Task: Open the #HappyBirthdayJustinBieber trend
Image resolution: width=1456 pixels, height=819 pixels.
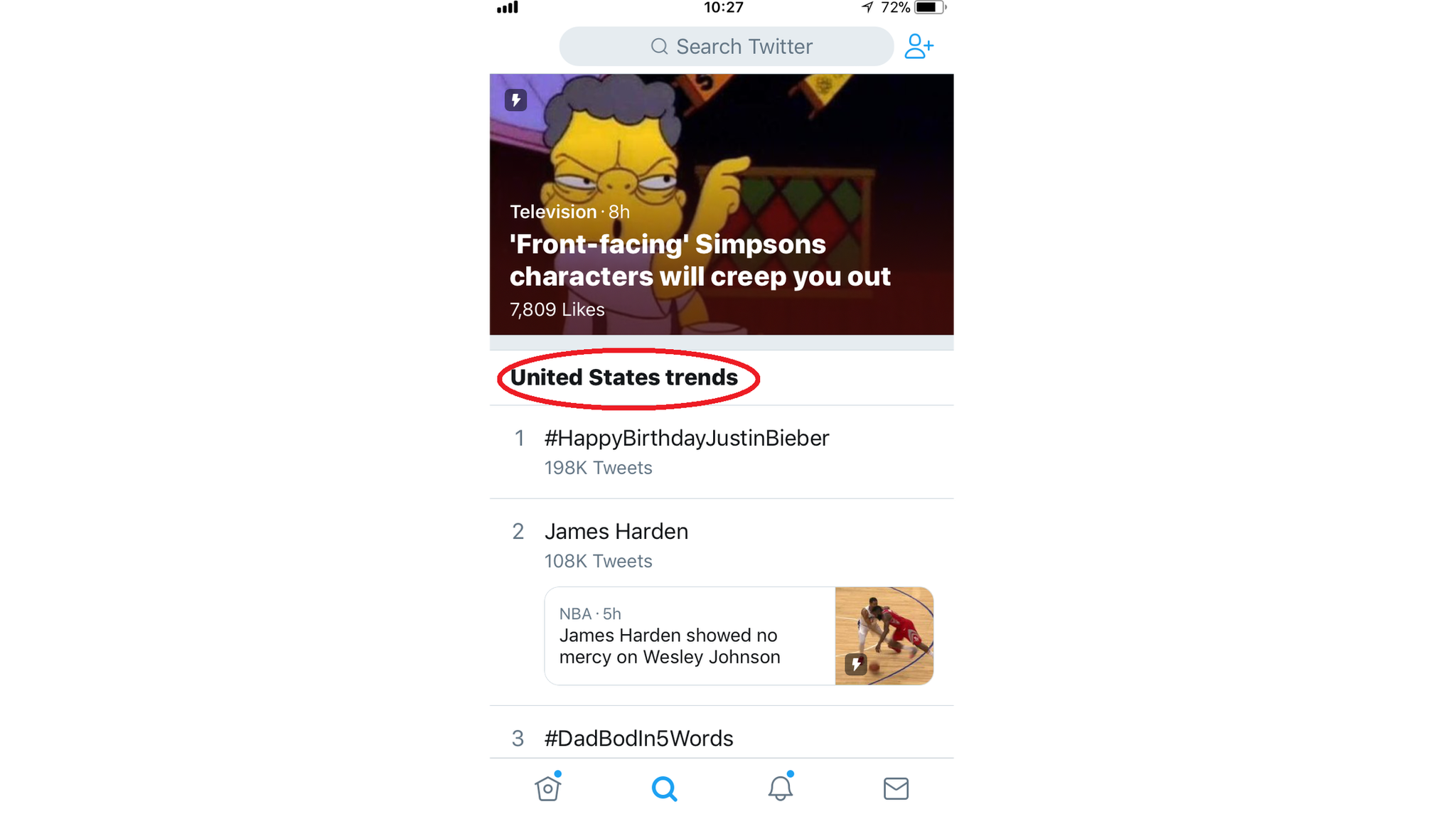Action: (687, 450)
